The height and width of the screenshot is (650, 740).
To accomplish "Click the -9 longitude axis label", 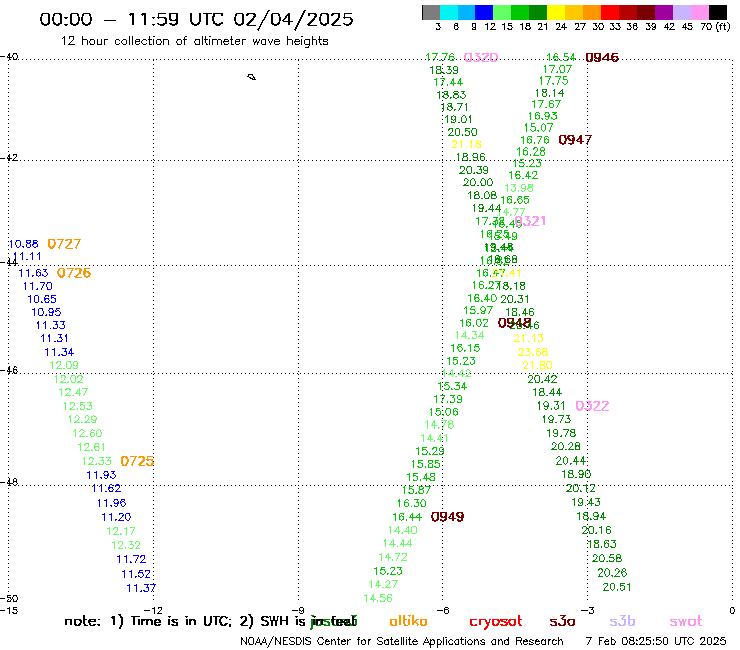I will 299,611.
